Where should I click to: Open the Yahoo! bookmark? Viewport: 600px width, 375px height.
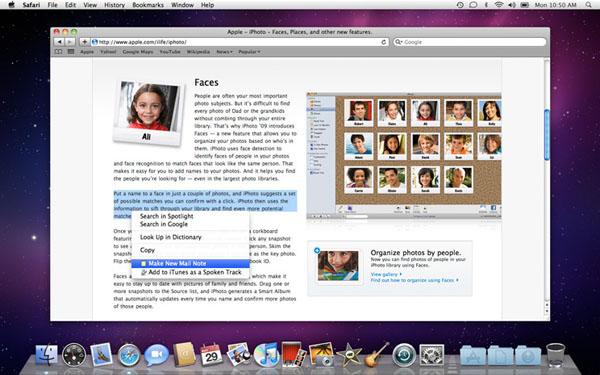(108, 52)
